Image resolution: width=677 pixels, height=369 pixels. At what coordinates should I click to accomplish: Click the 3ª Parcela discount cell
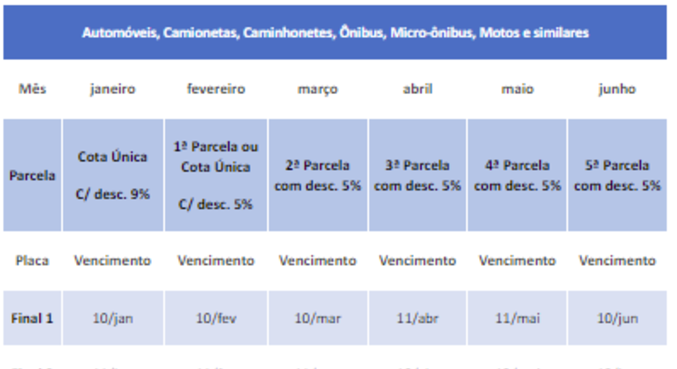[x=418, y=175]
